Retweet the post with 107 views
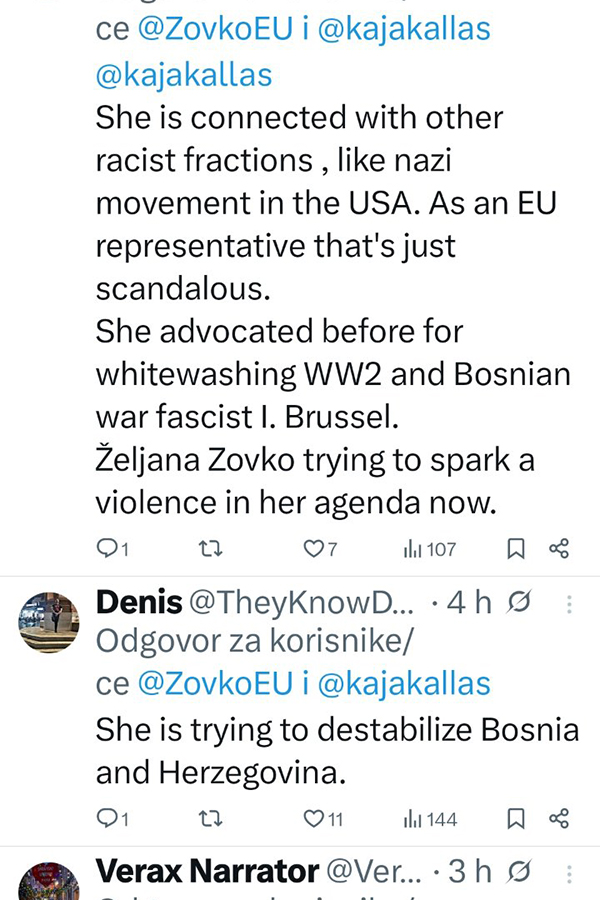This screenshot has height=900, width=600. [209, 548]
